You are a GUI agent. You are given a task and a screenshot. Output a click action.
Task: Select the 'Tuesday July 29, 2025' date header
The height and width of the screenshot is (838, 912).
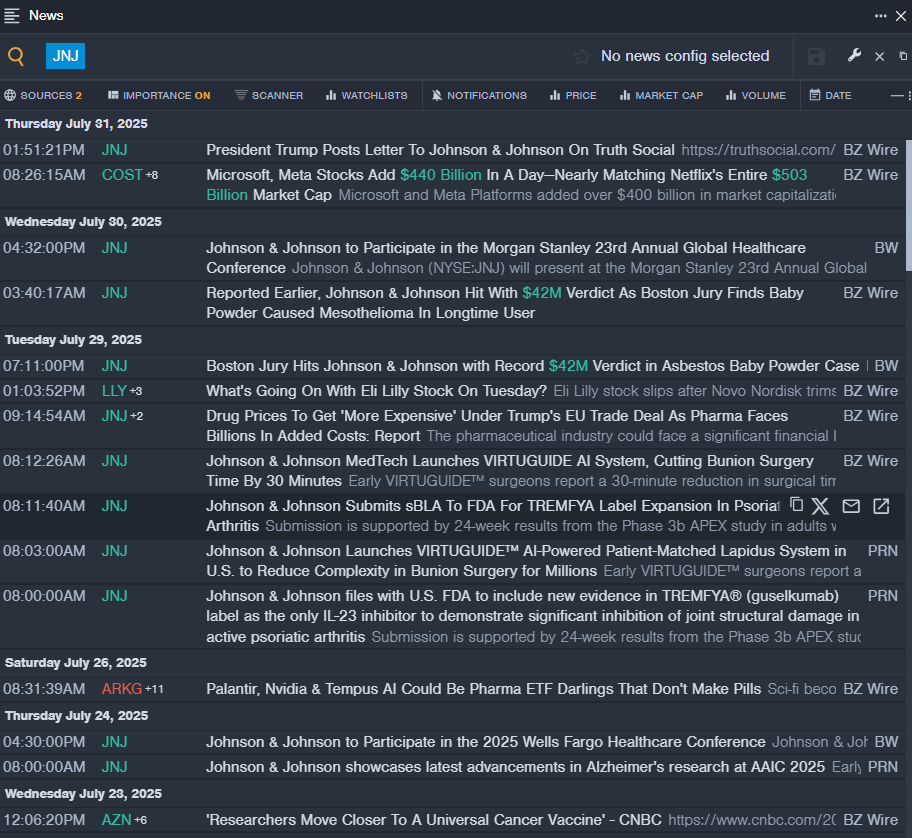73,340
